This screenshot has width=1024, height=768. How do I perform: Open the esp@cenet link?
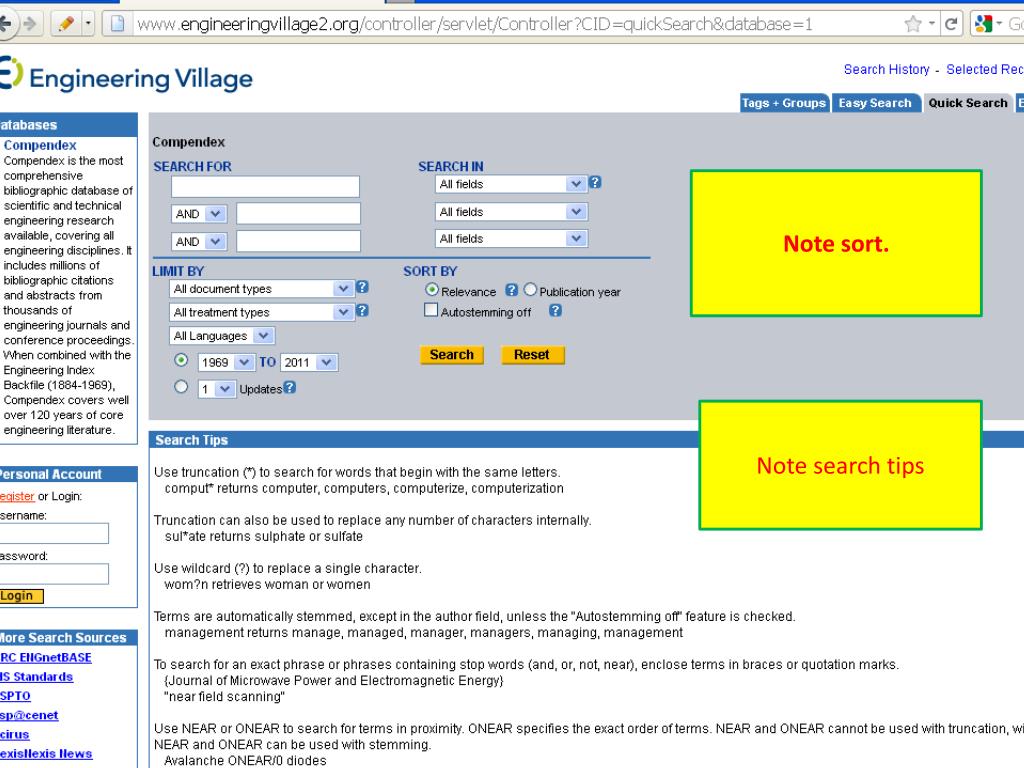(29, 715)
